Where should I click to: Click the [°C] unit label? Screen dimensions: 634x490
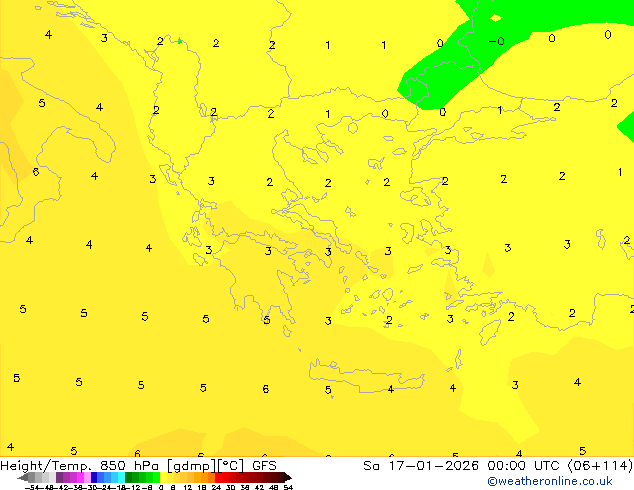point(231,466)
